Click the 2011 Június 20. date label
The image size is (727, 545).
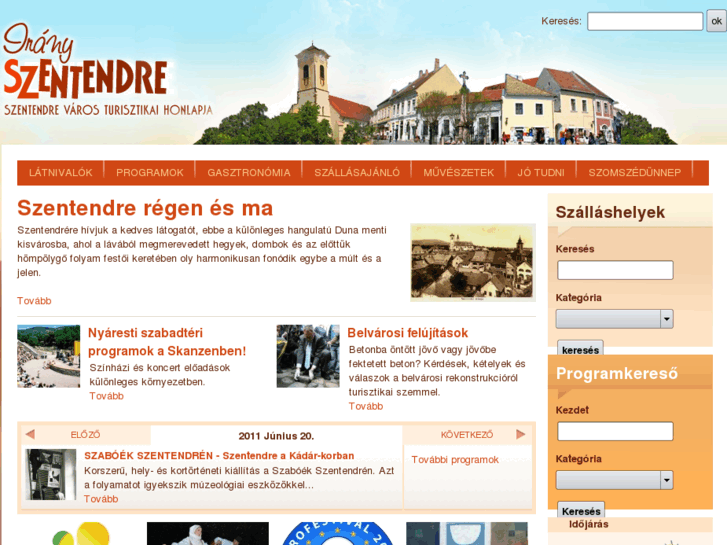tap(276, 436)
